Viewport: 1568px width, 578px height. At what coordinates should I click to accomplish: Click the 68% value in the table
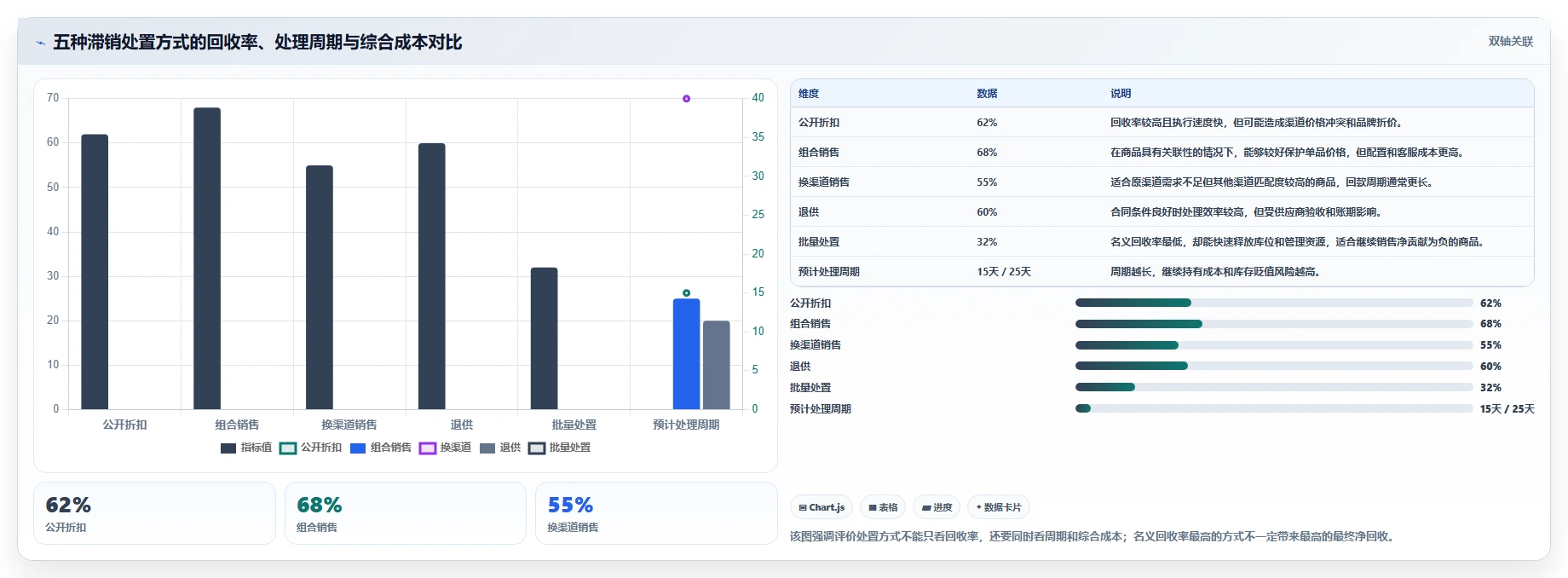coord(987,153)
